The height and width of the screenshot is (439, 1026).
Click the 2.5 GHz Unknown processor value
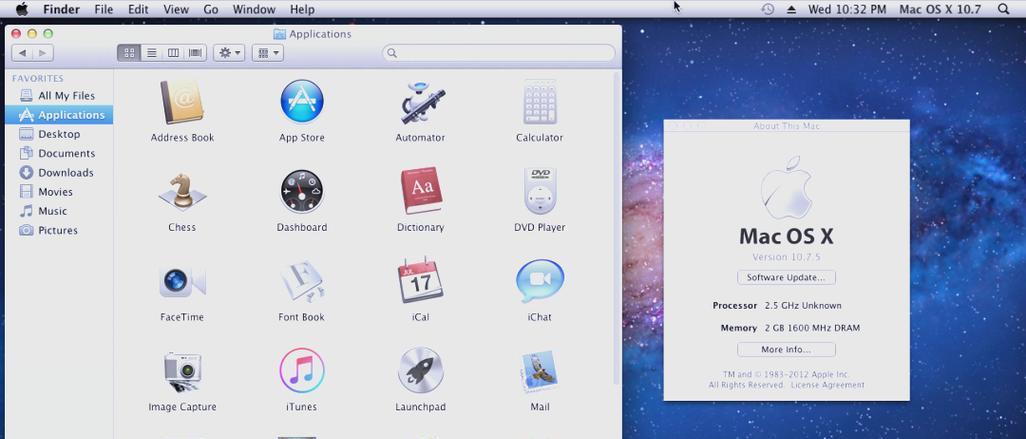(803, 306)
